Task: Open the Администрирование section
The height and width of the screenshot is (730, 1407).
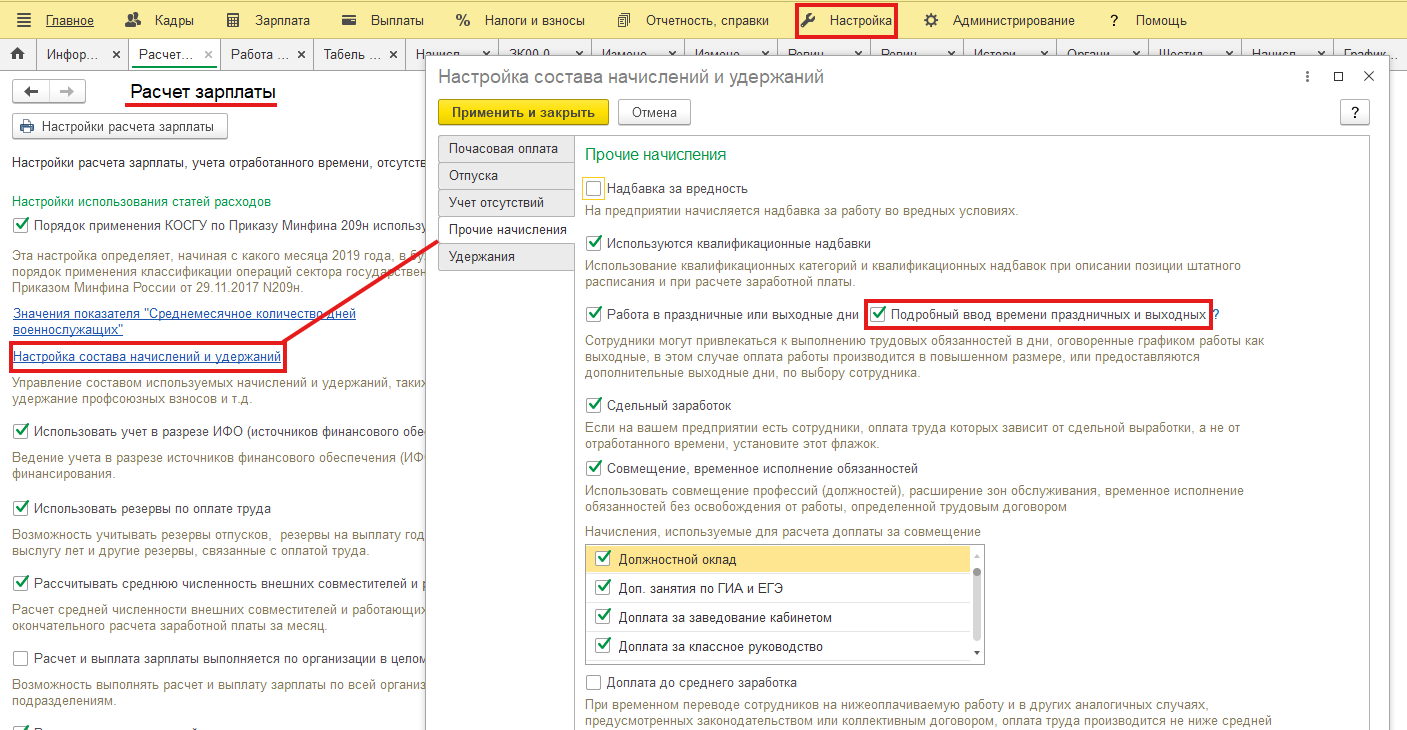Action: [999, 20]
